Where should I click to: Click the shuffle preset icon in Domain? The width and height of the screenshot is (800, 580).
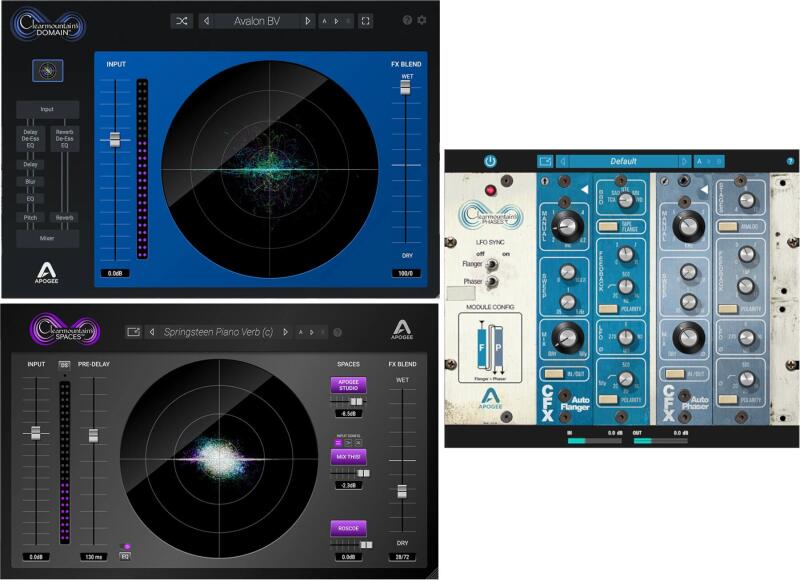[181, 20]
